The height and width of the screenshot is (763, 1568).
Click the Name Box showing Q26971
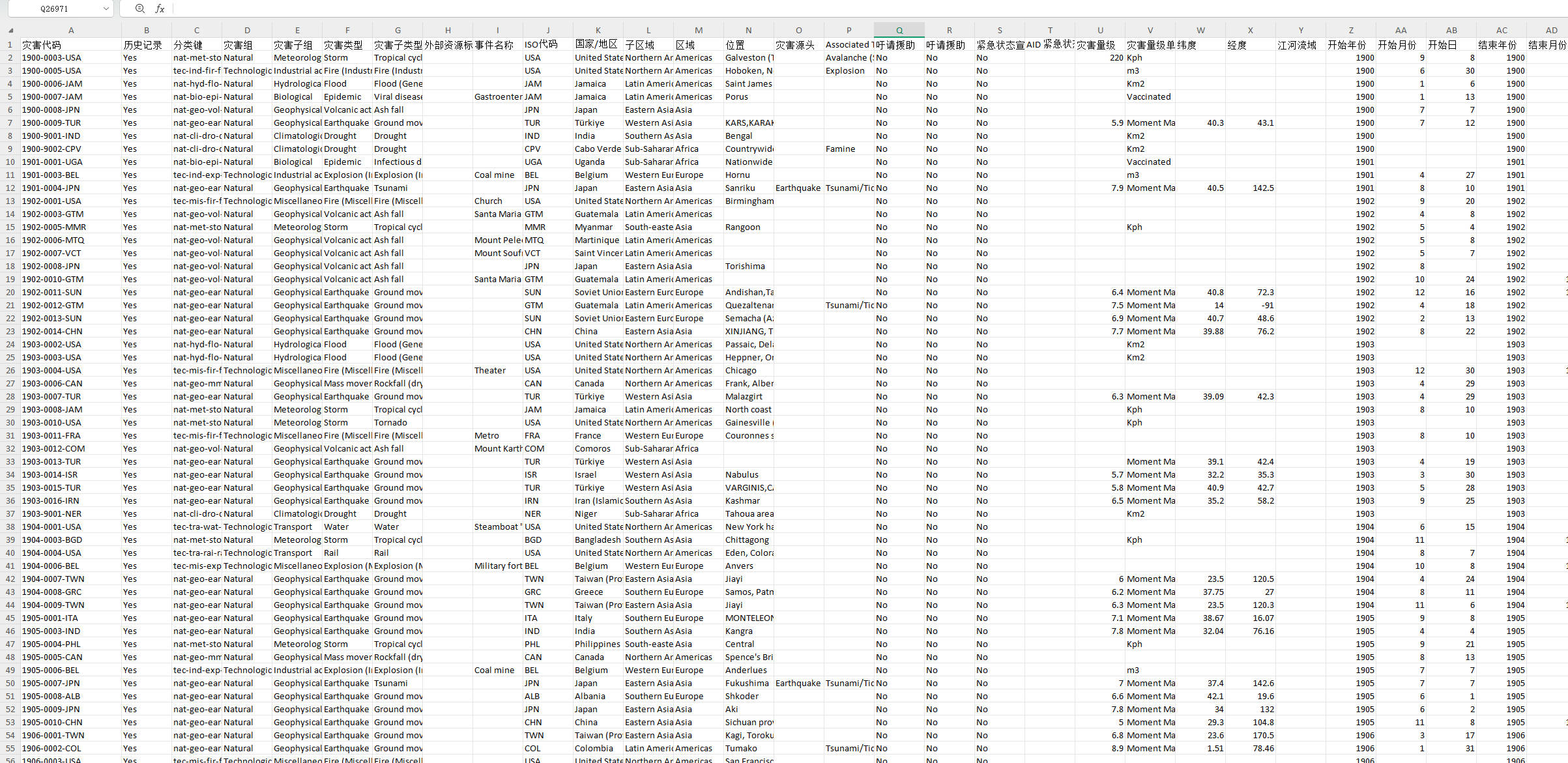click(x=53, y=8)
